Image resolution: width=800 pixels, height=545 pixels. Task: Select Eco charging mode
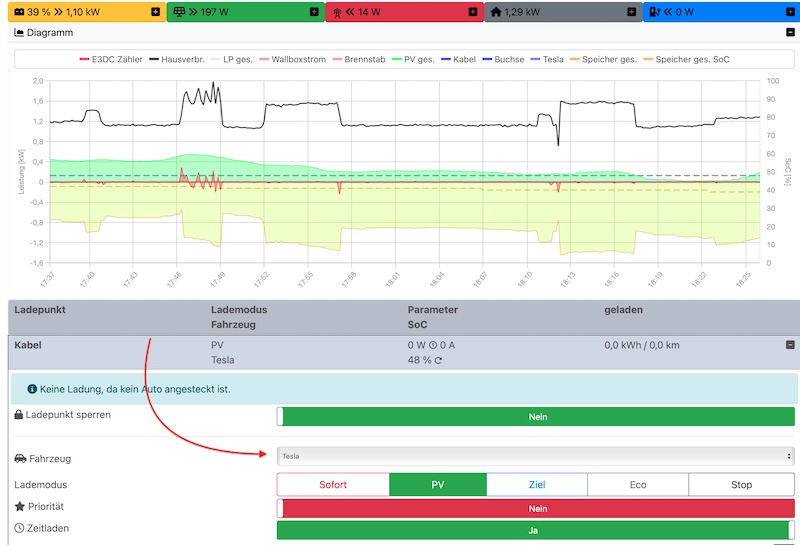638,485
